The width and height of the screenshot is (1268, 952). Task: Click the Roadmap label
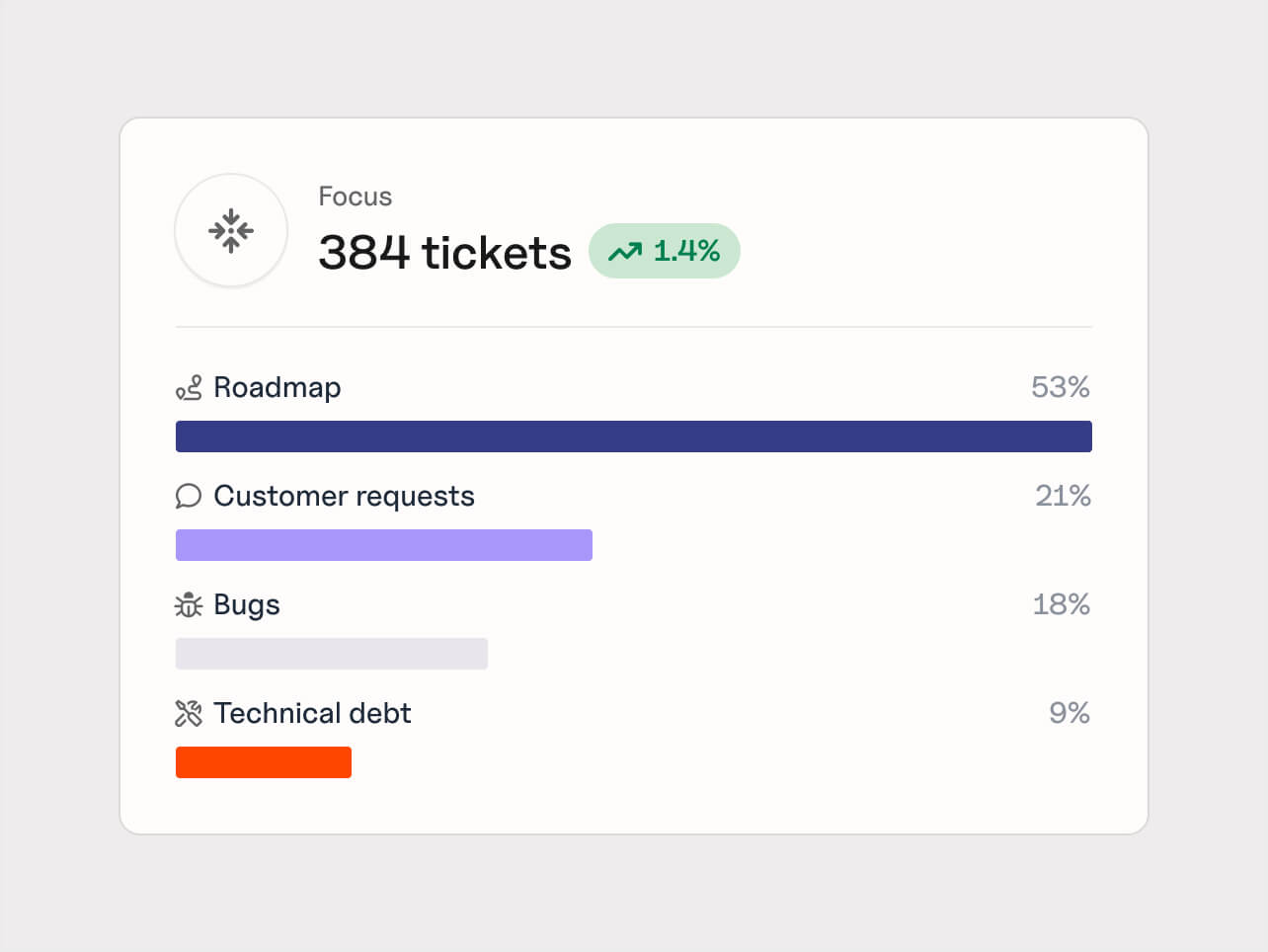pos(277,388)
